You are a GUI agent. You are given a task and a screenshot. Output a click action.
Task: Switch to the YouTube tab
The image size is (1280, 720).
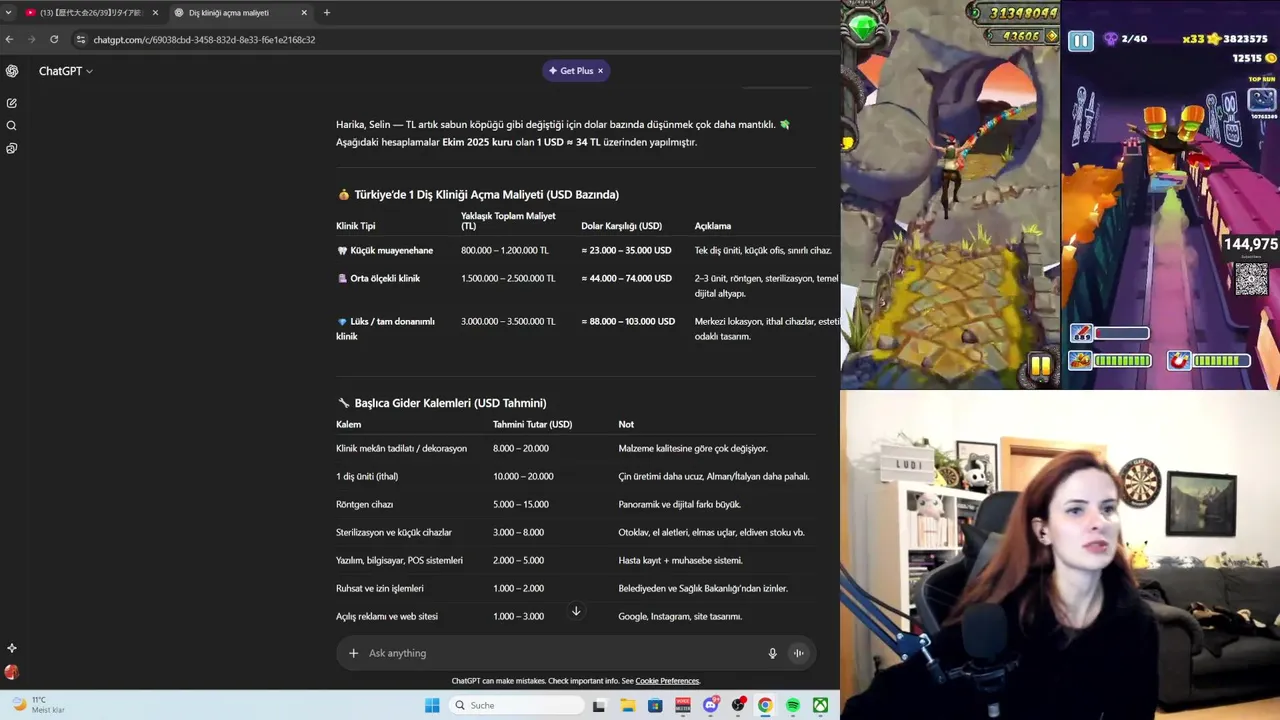tap(90, 12)
